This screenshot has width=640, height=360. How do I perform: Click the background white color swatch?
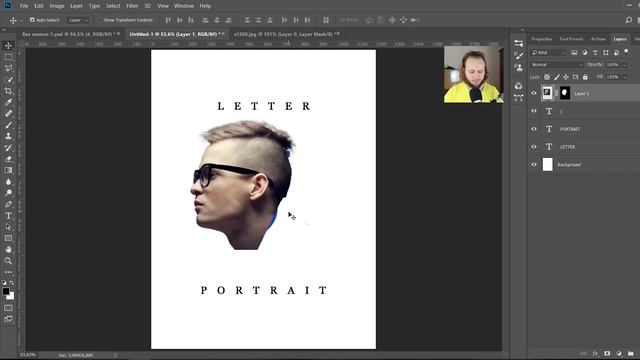click(11, 296)
